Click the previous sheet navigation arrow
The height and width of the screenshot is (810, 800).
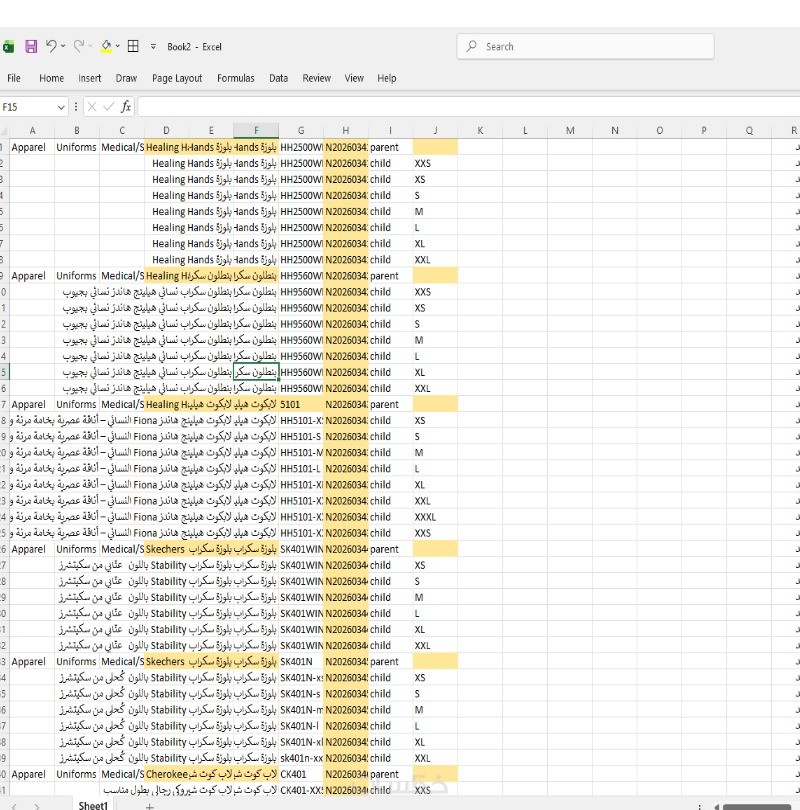14,806
